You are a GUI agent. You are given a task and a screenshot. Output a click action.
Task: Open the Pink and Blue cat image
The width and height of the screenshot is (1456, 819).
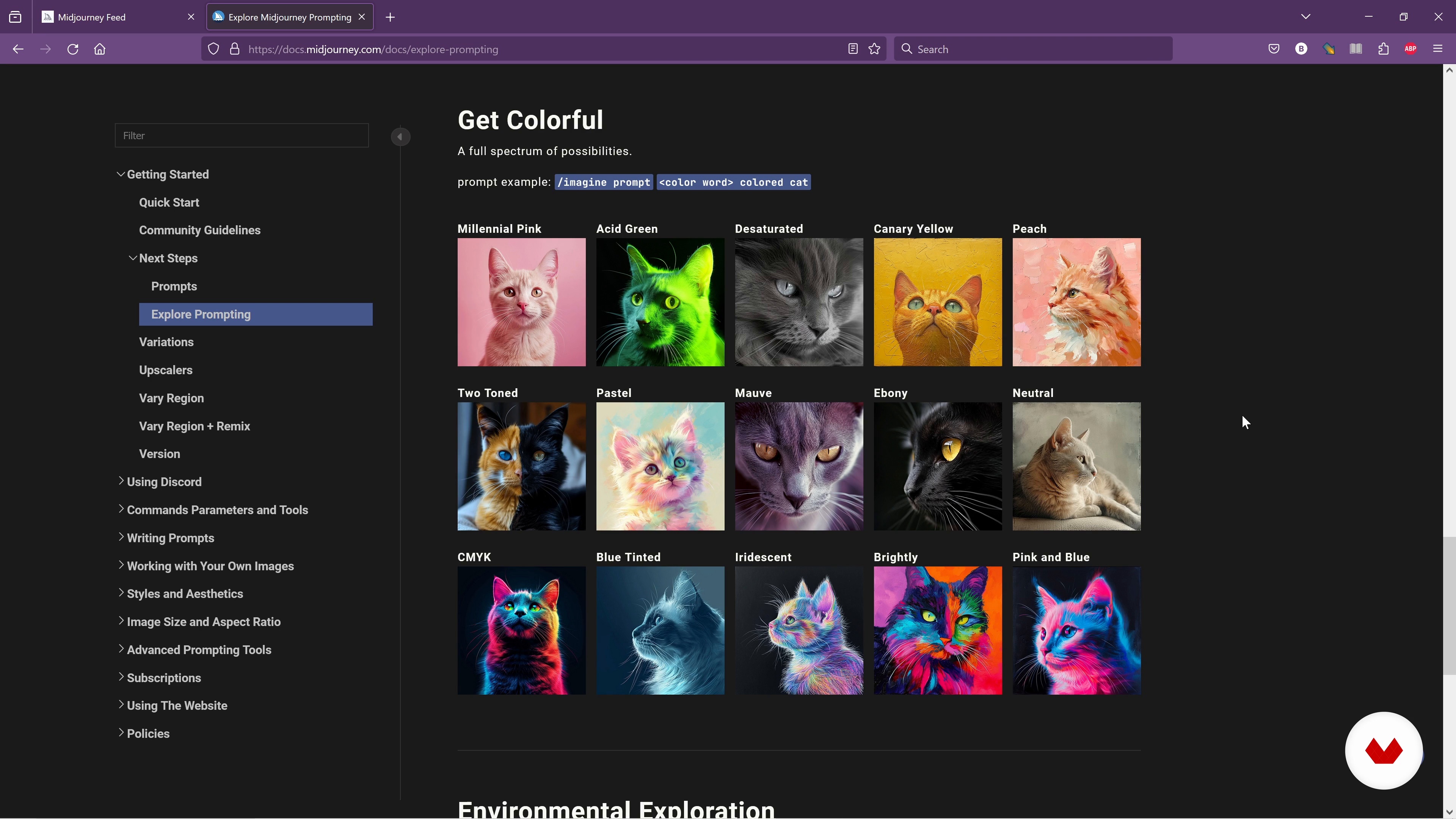pos(1077,631)
